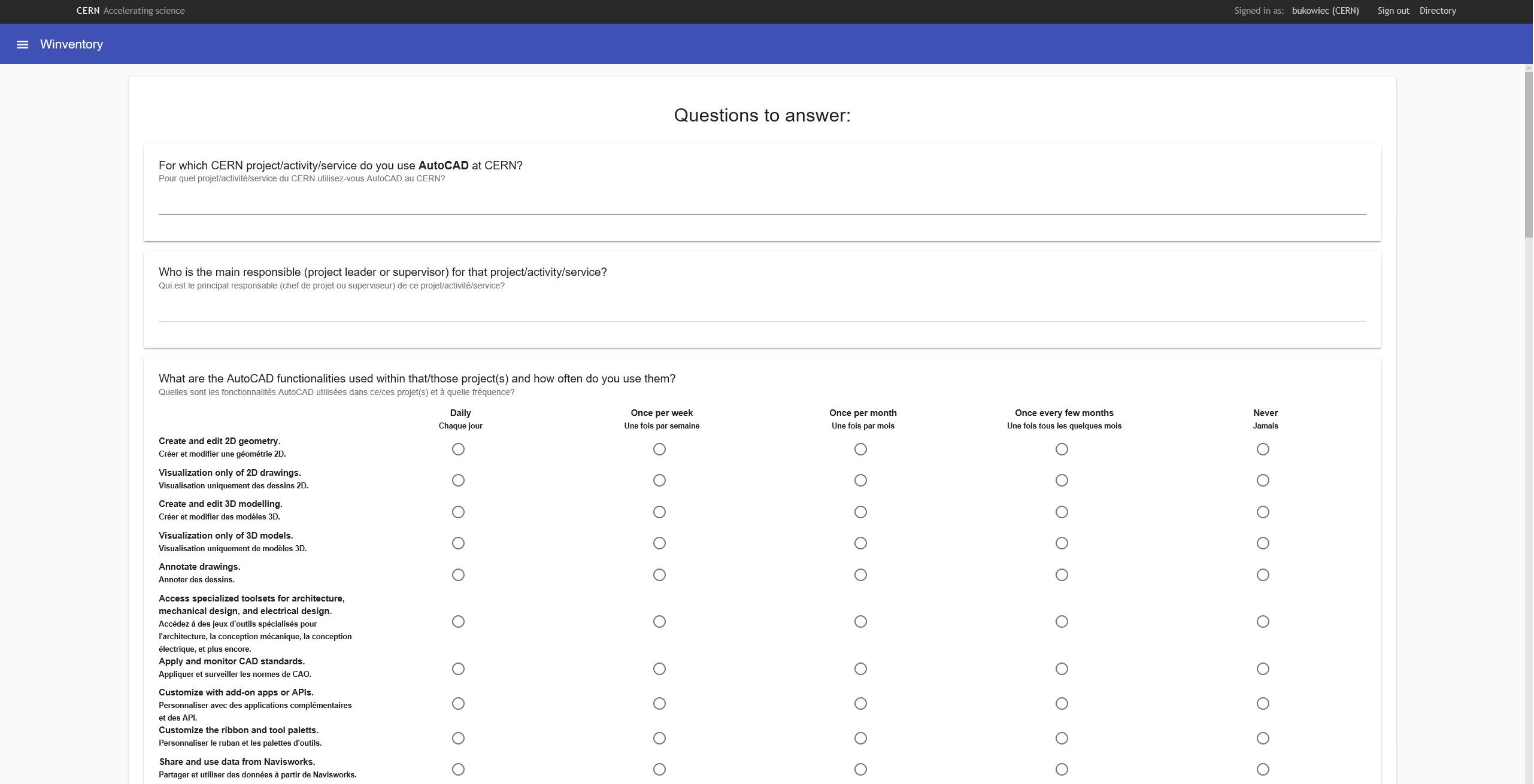Select Once per week for Customize with add-on apps
The width and height of the screenshot is (1534, 784).
point(659,703)
